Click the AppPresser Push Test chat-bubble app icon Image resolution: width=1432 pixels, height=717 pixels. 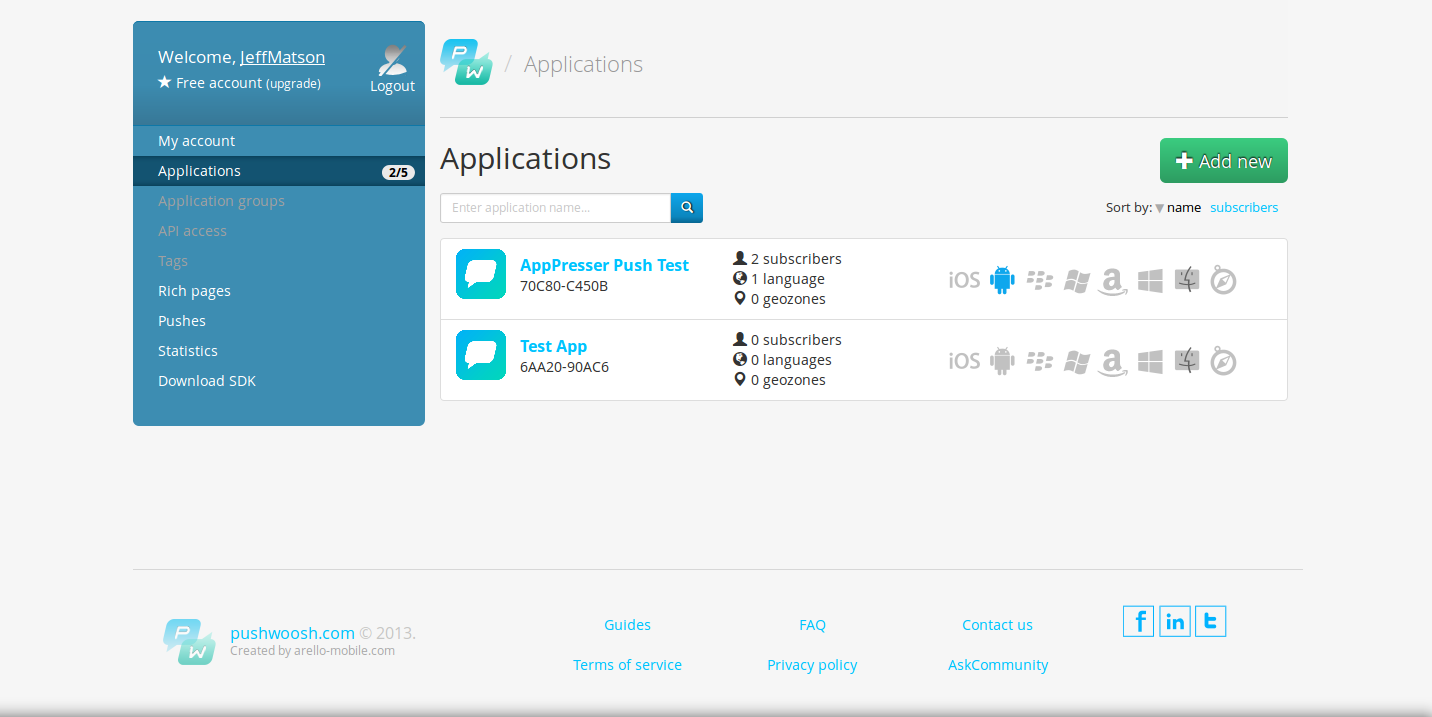click(481, 274)
